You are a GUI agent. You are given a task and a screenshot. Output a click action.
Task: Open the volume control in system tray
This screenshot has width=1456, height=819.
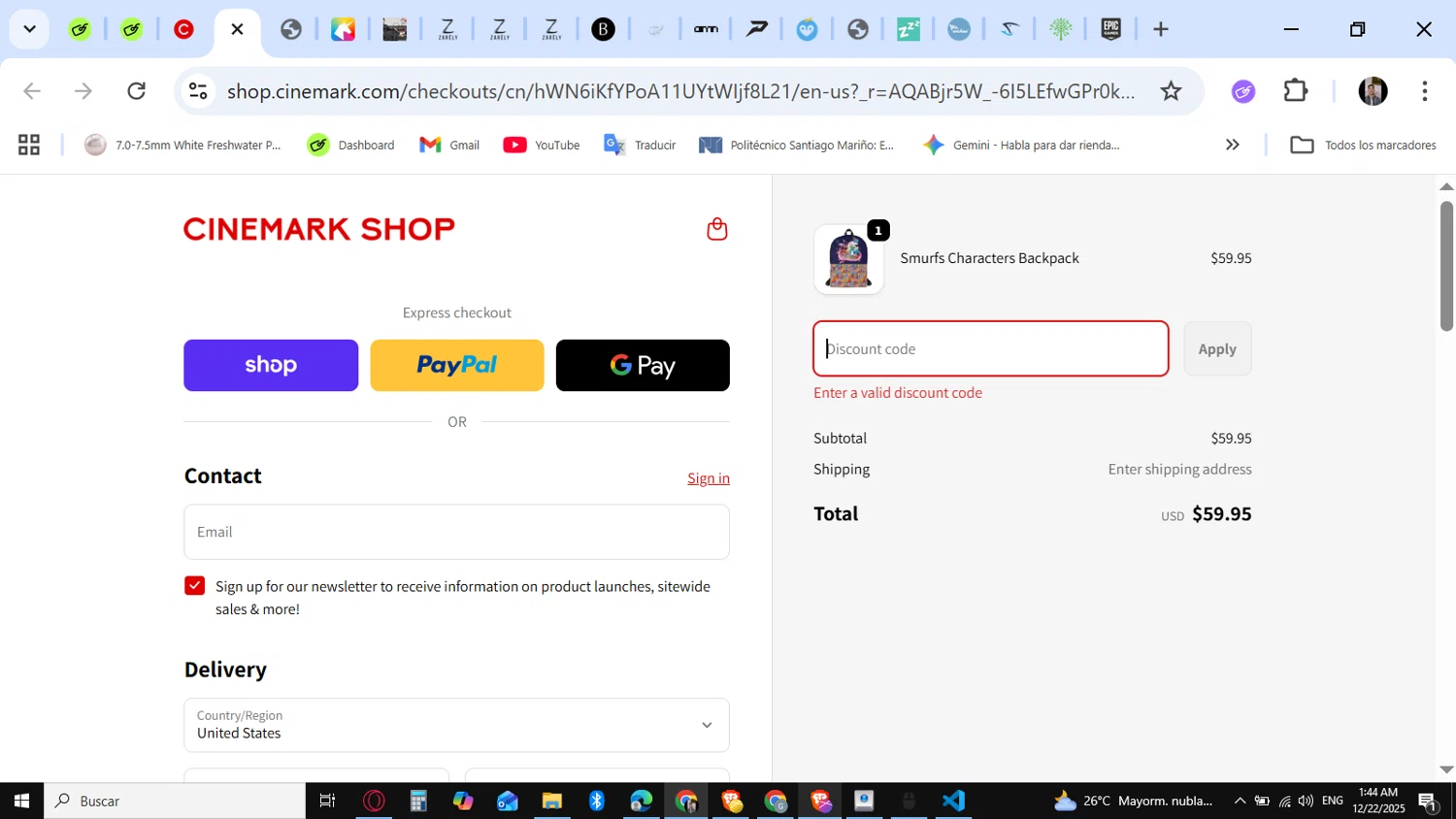pyautogui.click(x=1306, y=801)
